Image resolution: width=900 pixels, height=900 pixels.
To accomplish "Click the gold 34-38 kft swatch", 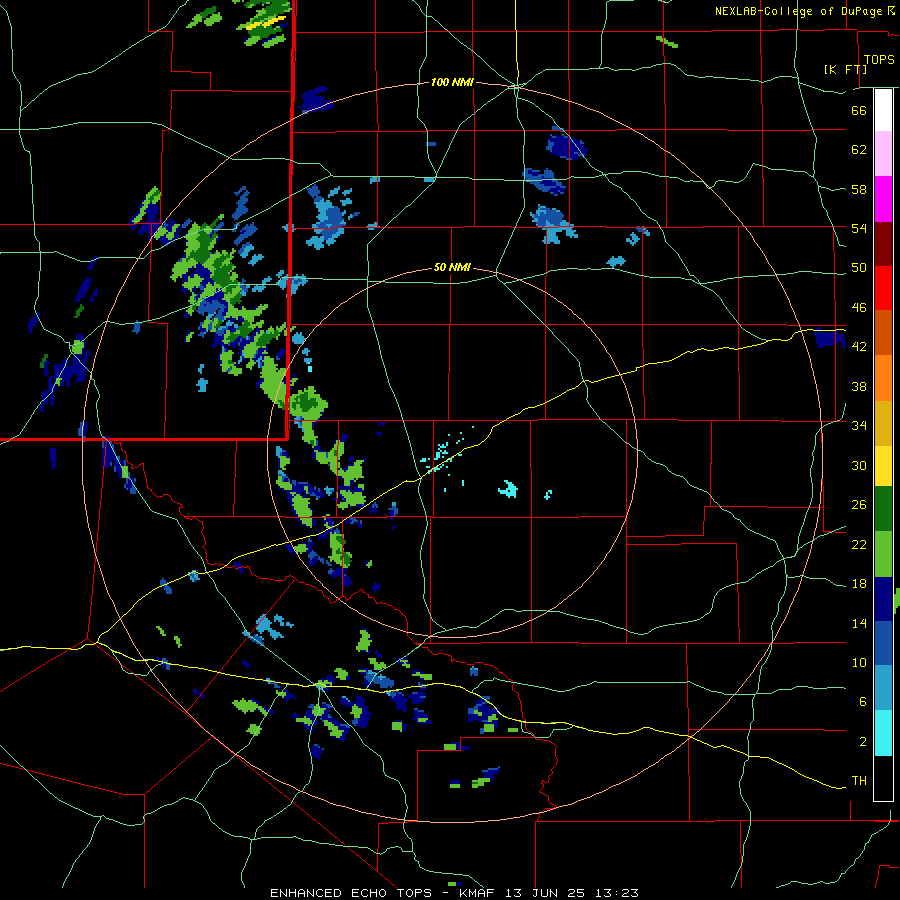I will pyautogui.click(x=883, y=423).
